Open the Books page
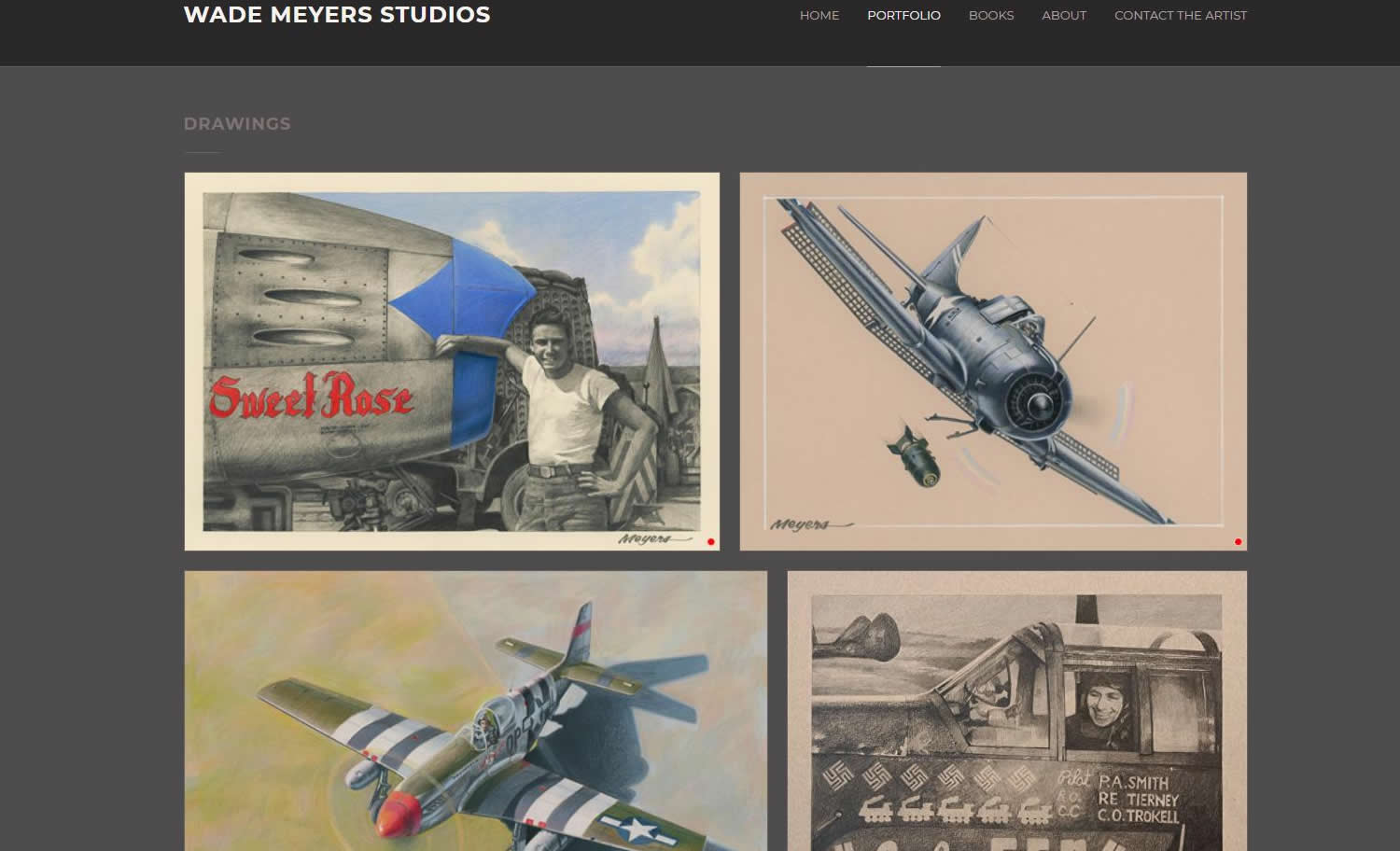 (x=990, y=15)
